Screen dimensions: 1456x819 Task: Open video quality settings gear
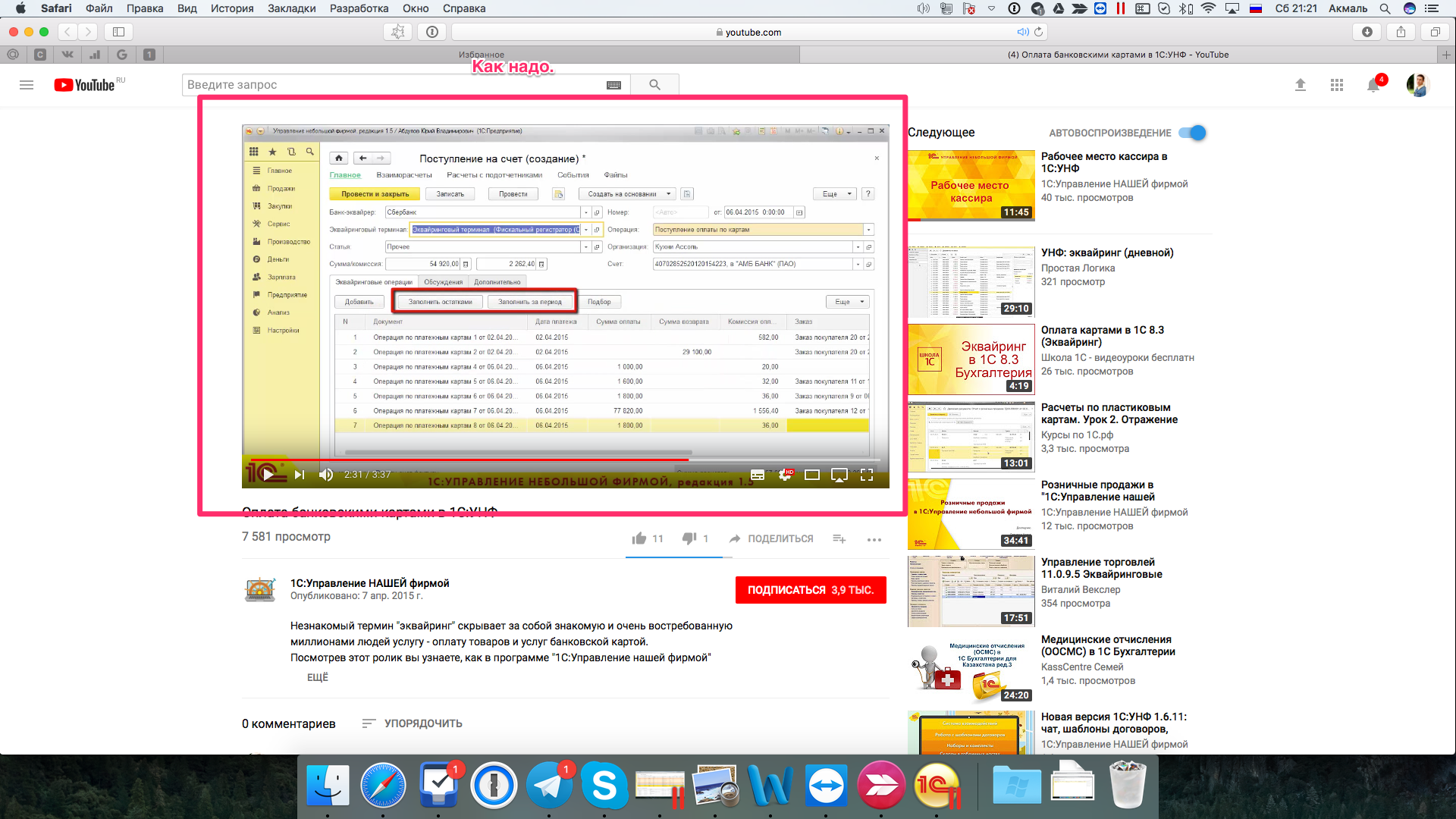pyautogui.click(x=785, y=475)
